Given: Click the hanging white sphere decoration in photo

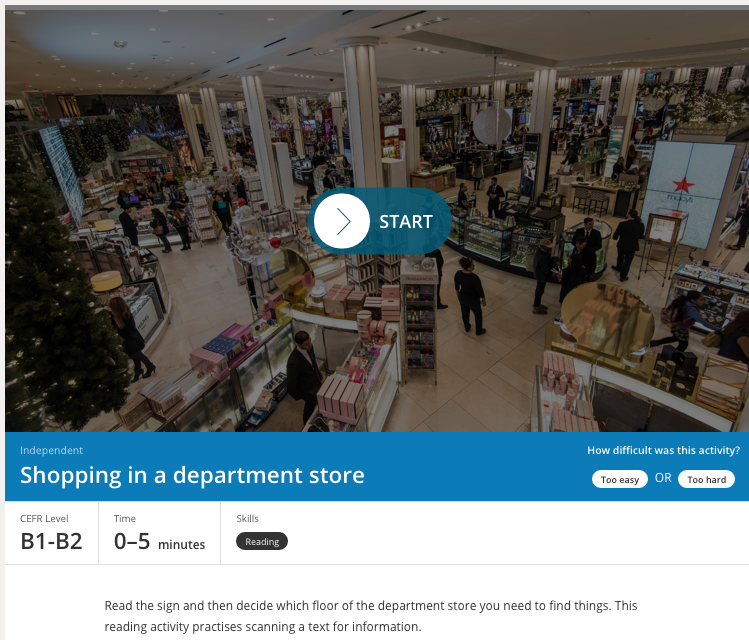Looking at the screenshot, I should point(492,125).
